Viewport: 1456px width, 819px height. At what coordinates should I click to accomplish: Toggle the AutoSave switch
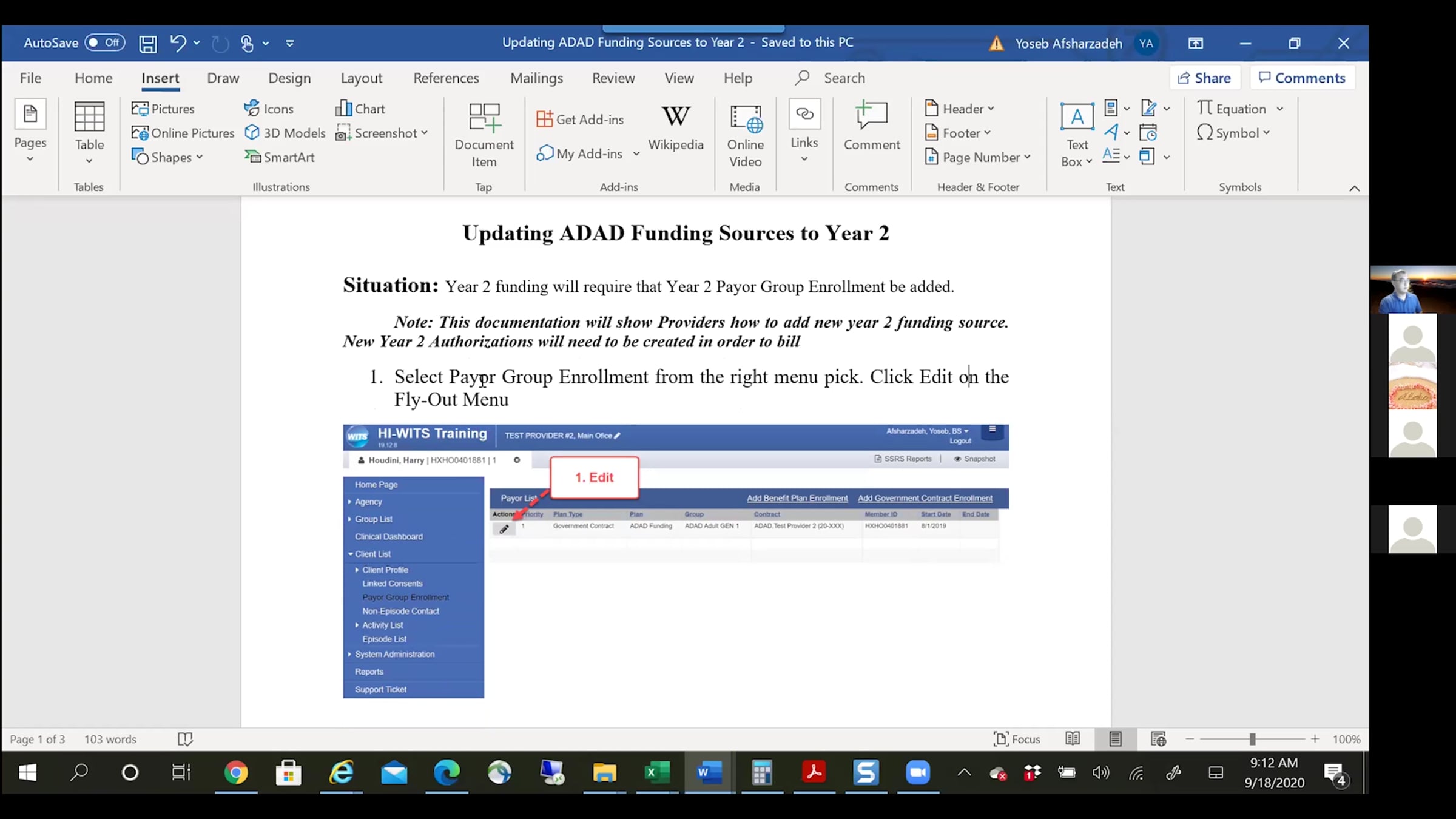point(105,42)
